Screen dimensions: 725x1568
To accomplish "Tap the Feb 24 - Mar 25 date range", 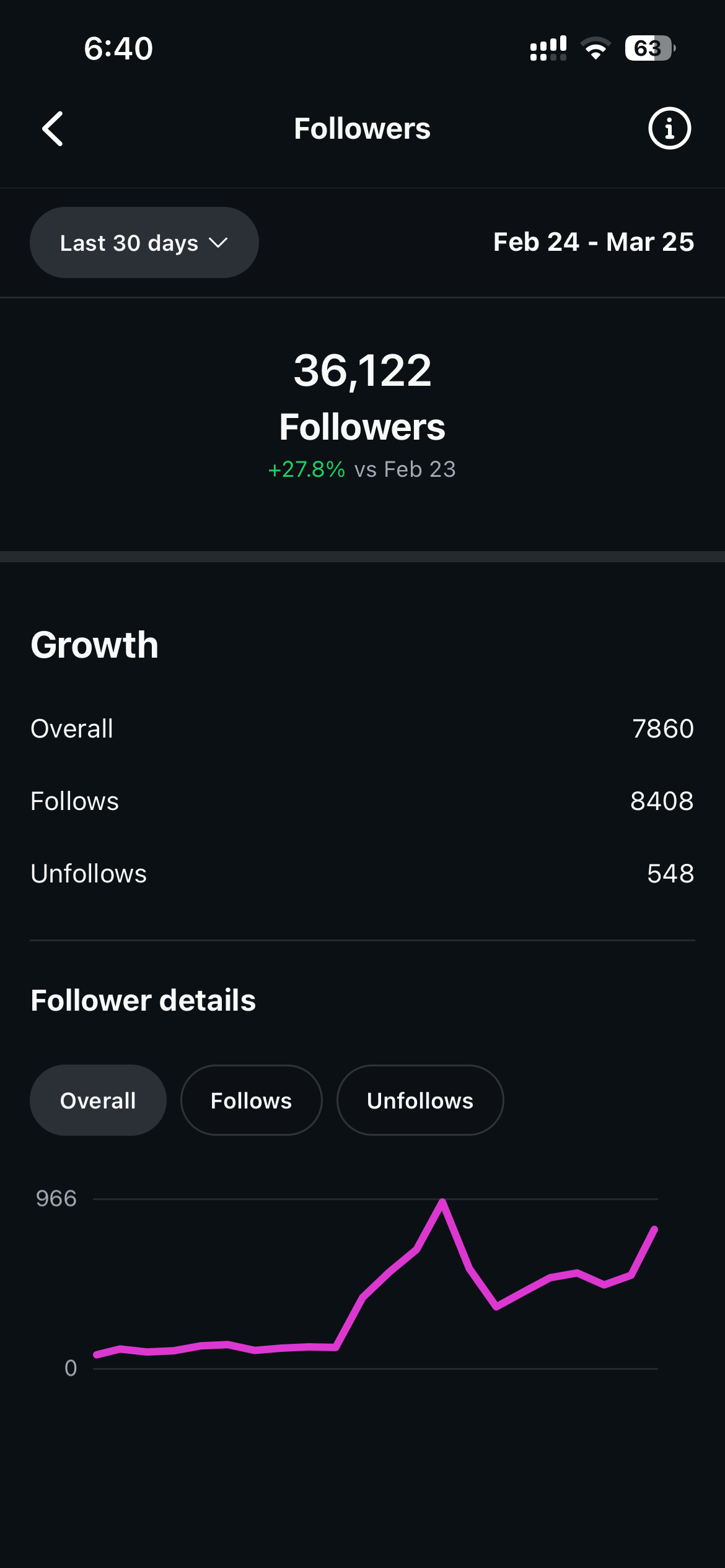I will tap(593, 242).
